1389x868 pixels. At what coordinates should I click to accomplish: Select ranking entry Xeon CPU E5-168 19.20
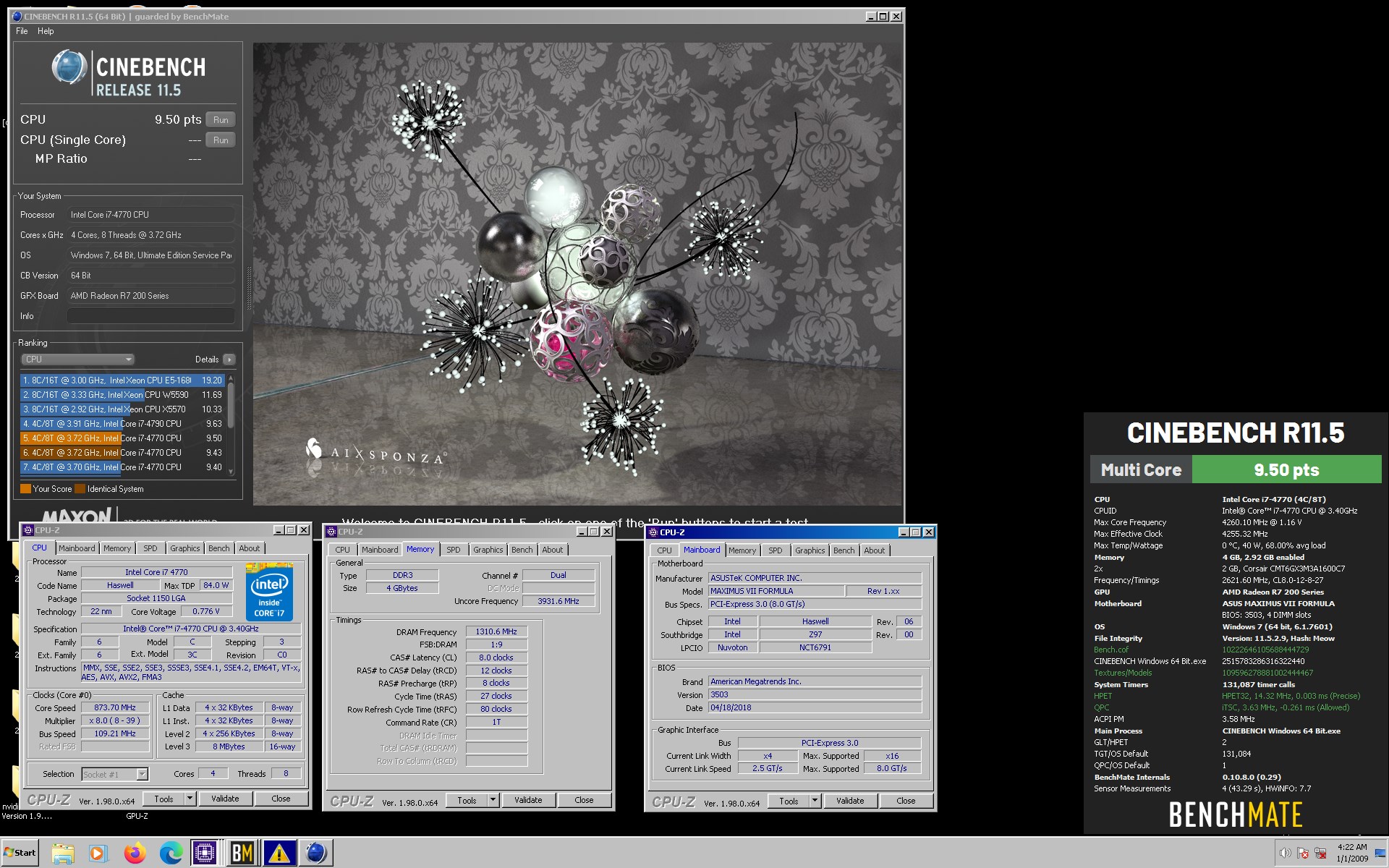pos(123,380)
